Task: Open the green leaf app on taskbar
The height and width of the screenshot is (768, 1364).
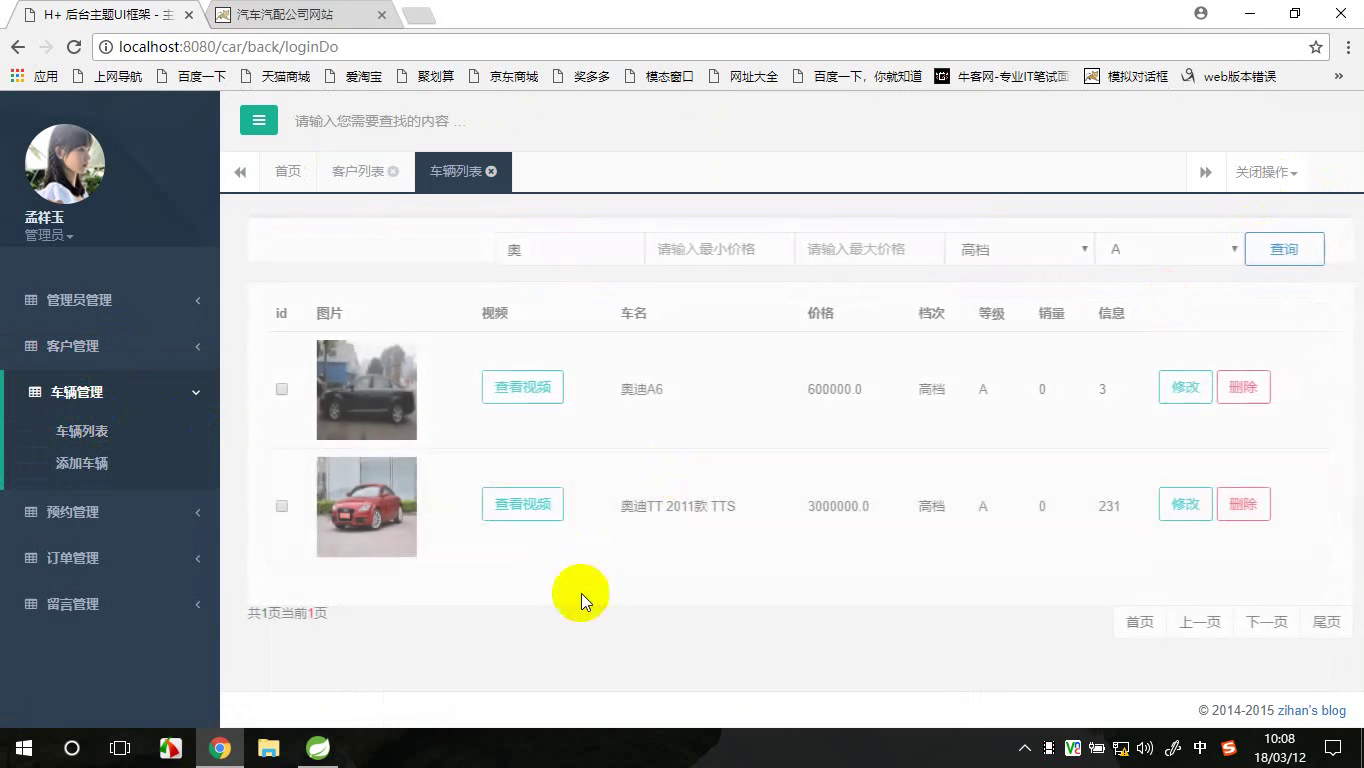Action: coord(318,748)
